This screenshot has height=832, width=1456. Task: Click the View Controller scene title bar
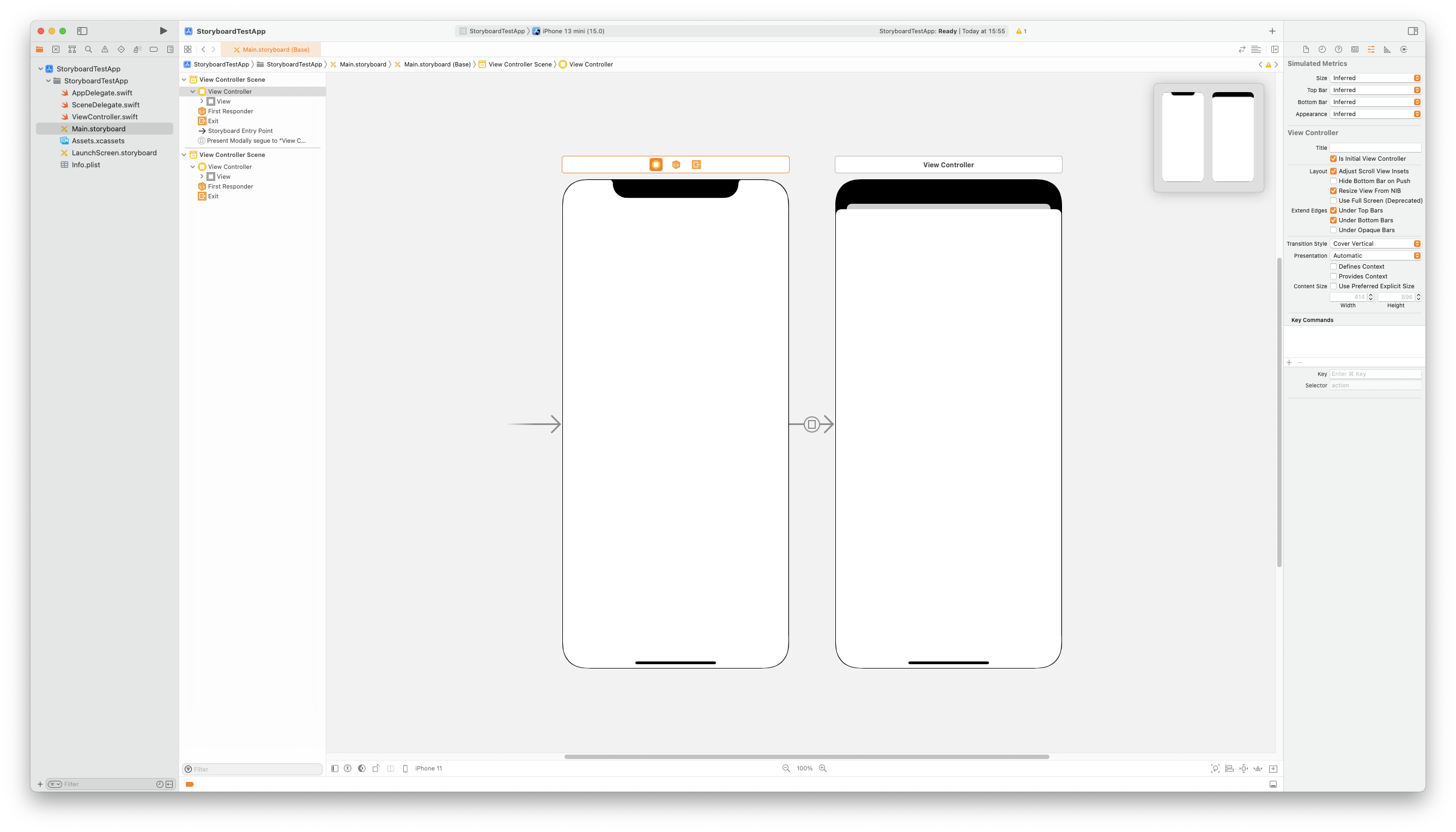coord(948,165)
